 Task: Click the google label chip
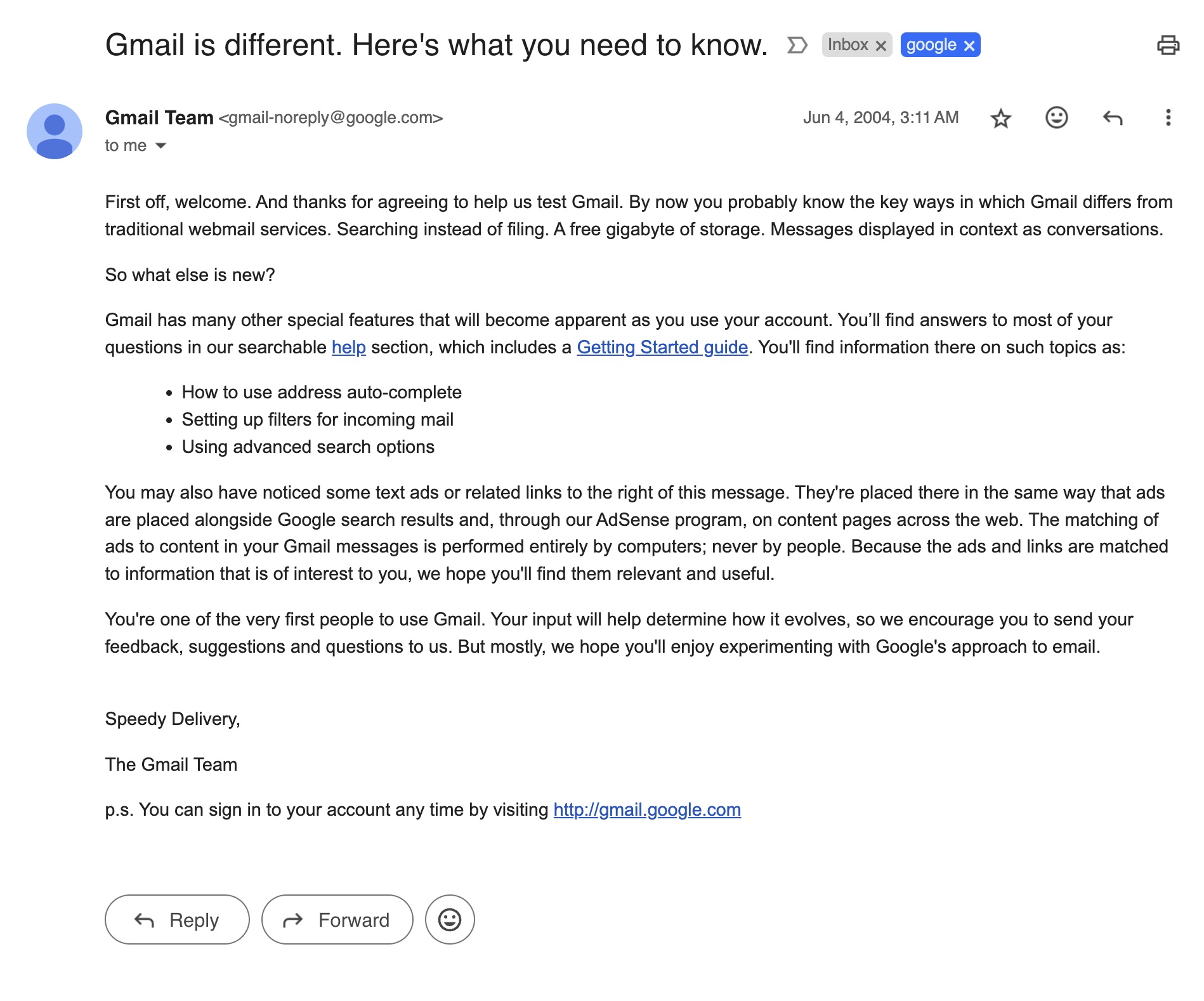(931, 45)
